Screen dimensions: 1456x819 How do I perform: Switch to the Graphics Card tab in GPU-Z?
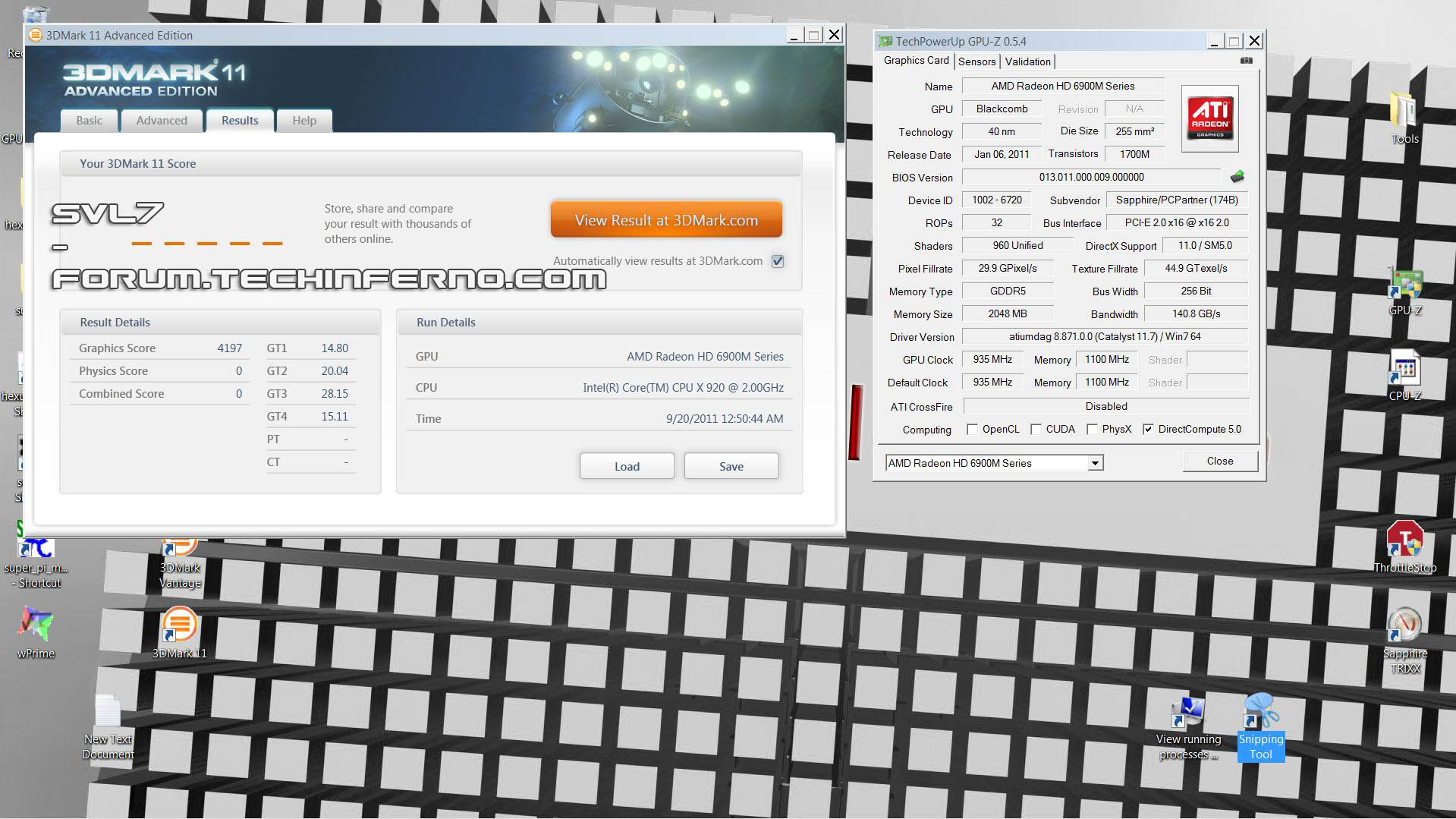[916, 61]
